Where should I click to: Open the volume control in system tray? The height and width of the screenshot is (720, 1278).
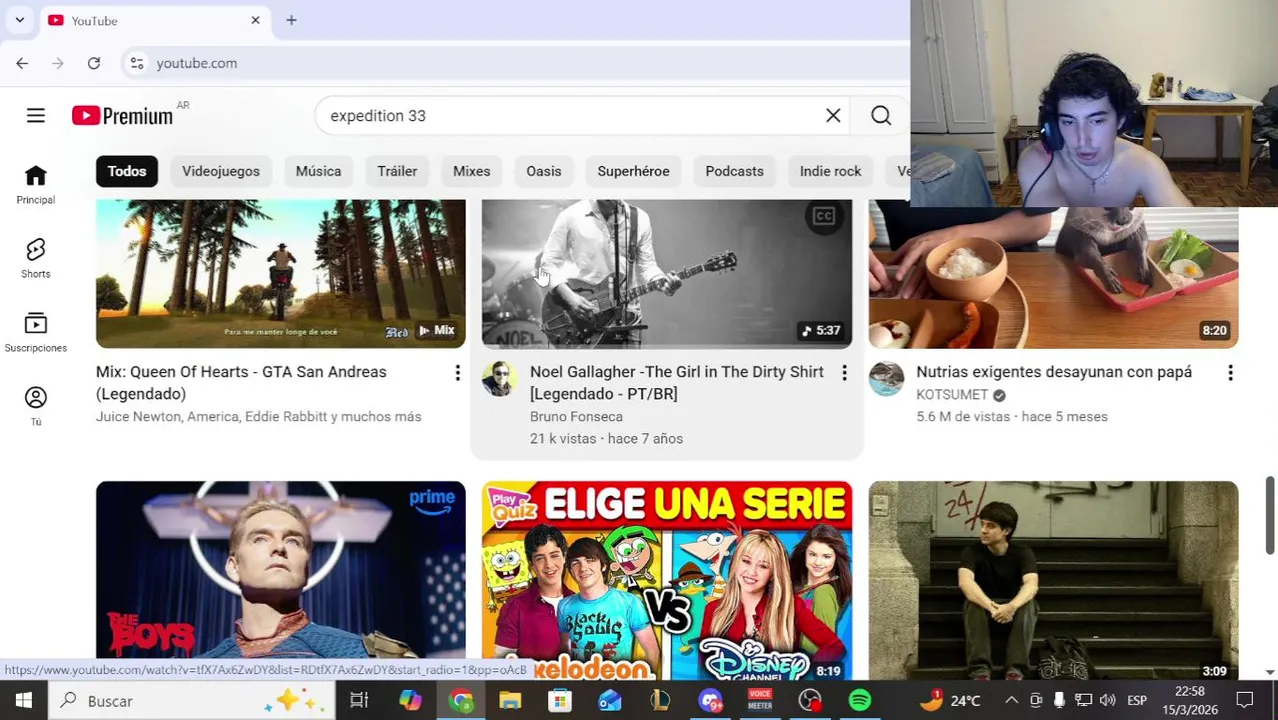1107,700
